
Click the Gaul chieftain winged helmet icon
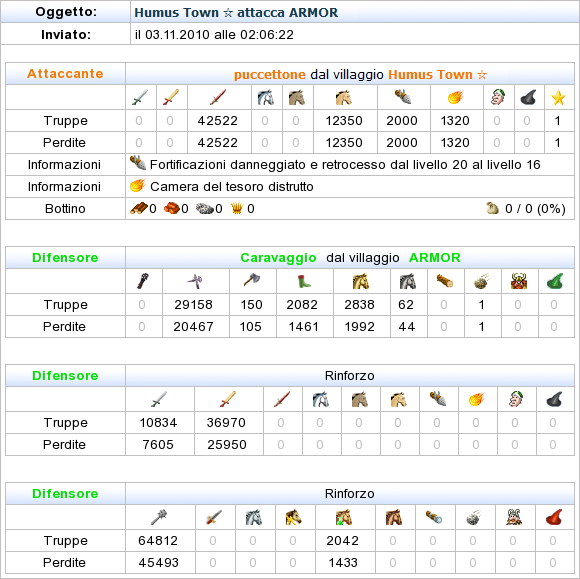pyautogui.click(x=514, y=517)
